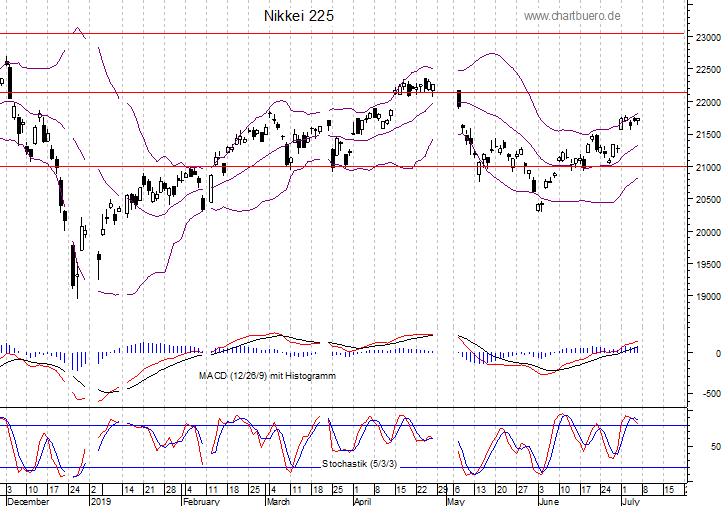Select the 23000 price axis label
Viewport: 723px width, 506px height.
708,37
